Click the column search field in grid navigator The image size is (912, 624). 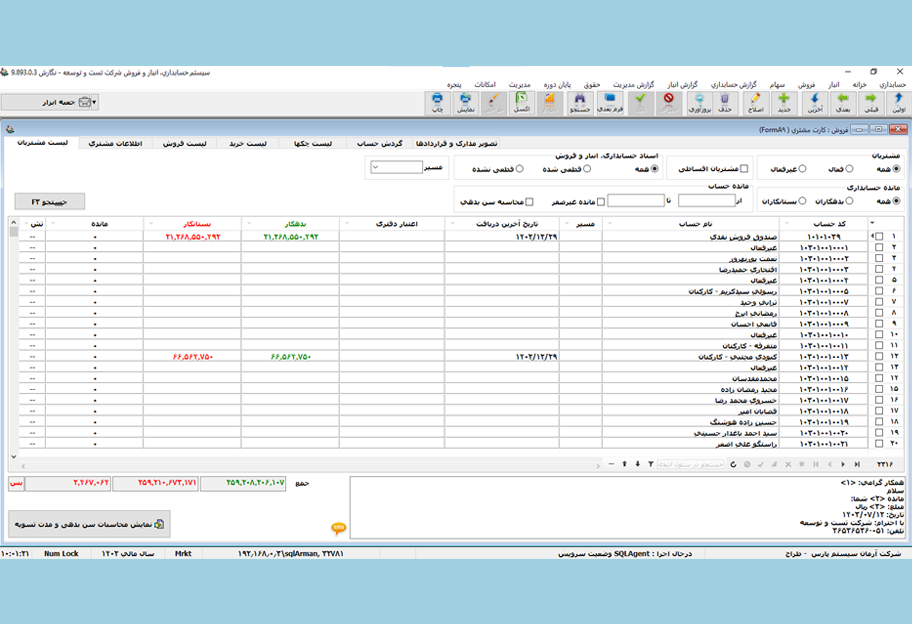tap(690, 464)
